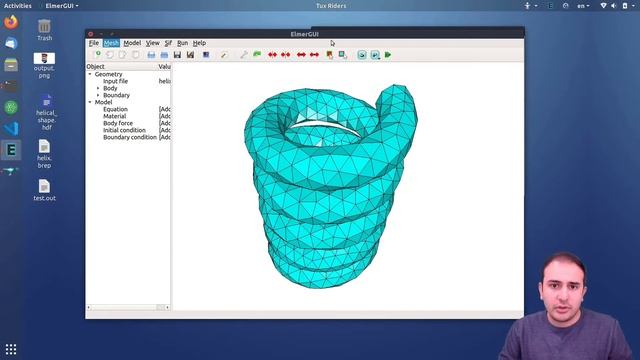Image resolution: width=640 pixels, height=360 pixels.
Task: Collapse the Model tree node
Action: 90,102
